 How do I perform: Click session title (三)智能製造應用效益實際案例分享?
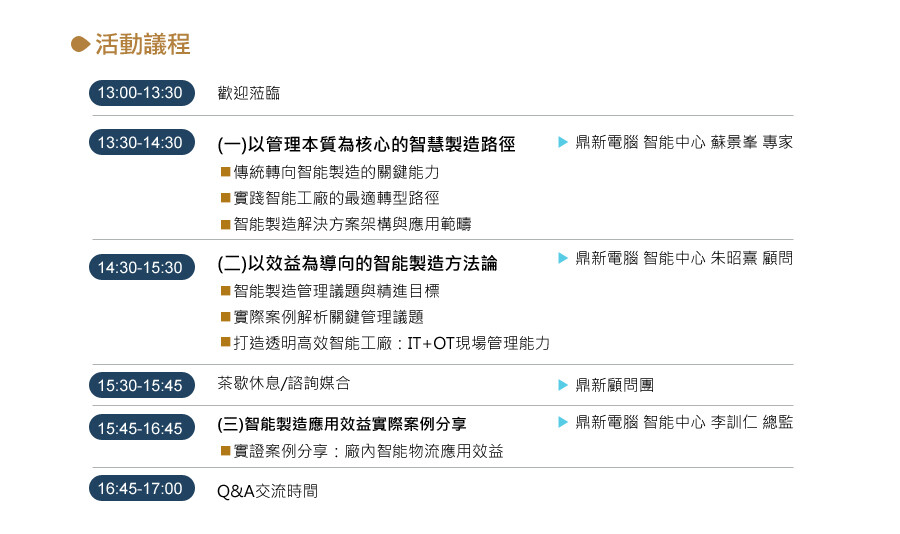coord(342,424)
